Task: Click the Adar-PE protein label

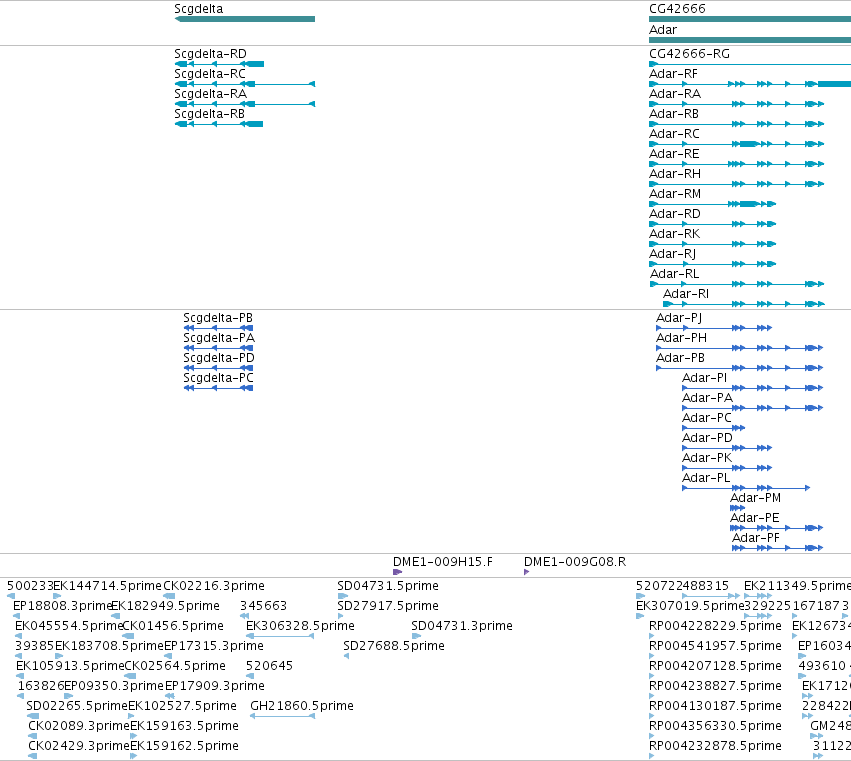Action: pos(754,518)
